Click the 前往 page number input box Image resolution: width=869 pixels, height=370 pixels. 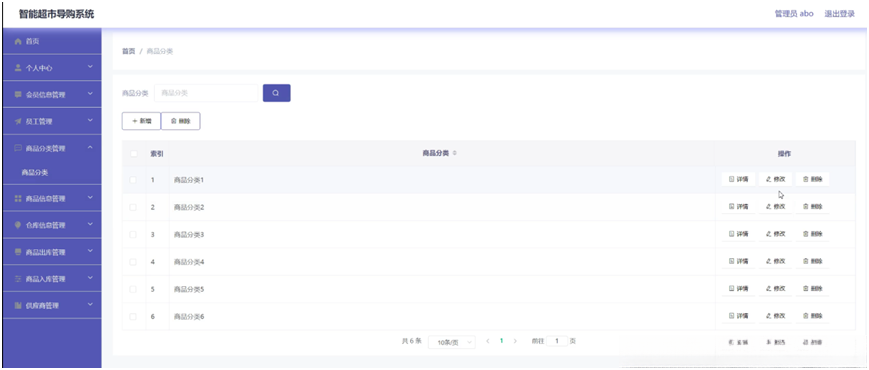(557, 341)
